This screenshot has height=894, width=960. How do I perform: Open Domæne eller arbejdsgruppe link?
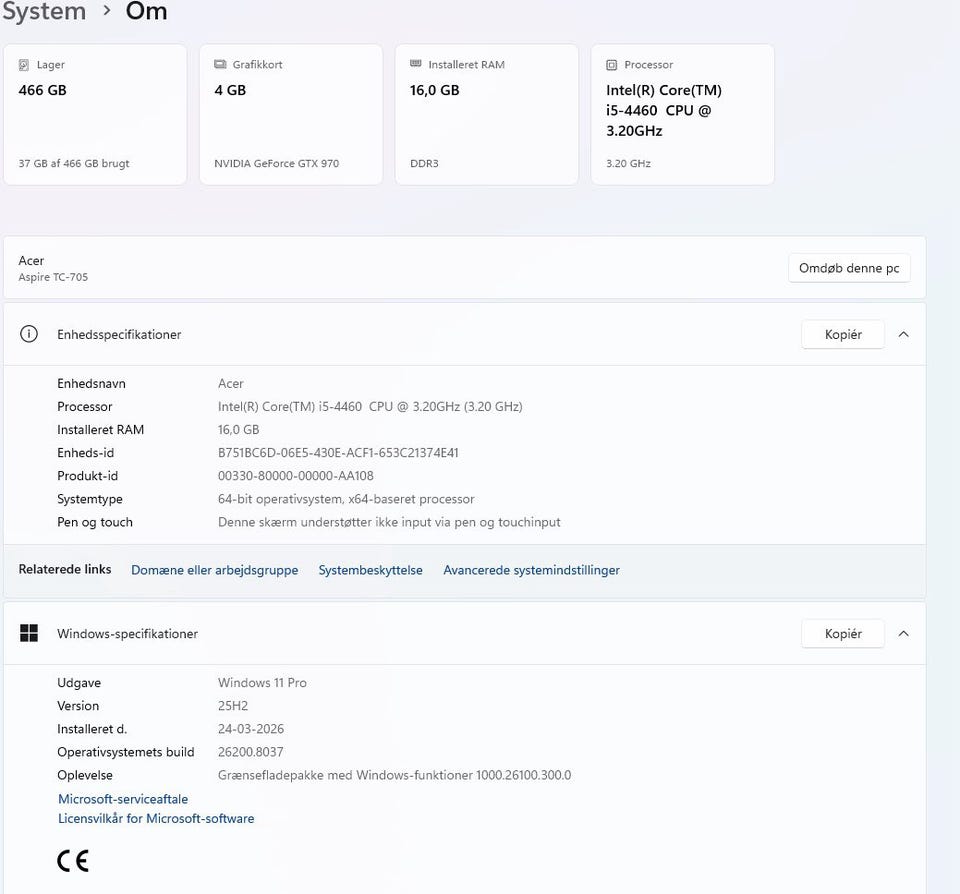214,570
